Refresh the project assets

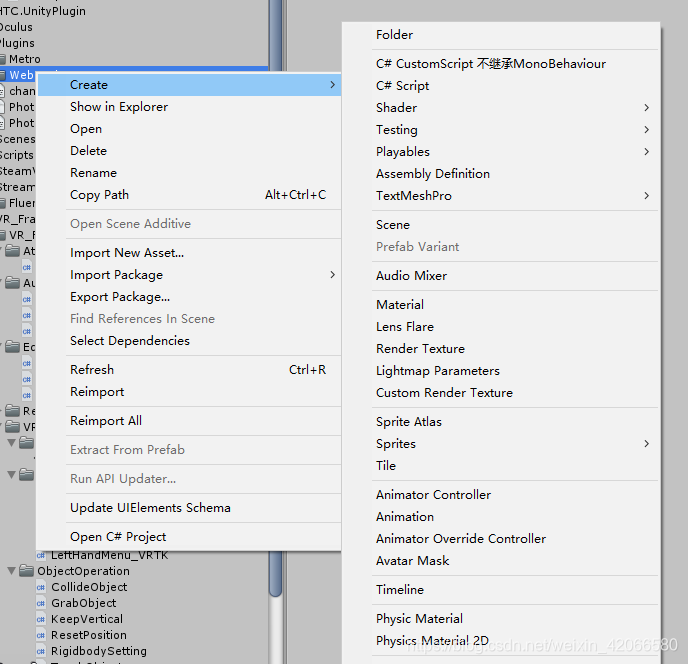190,370
